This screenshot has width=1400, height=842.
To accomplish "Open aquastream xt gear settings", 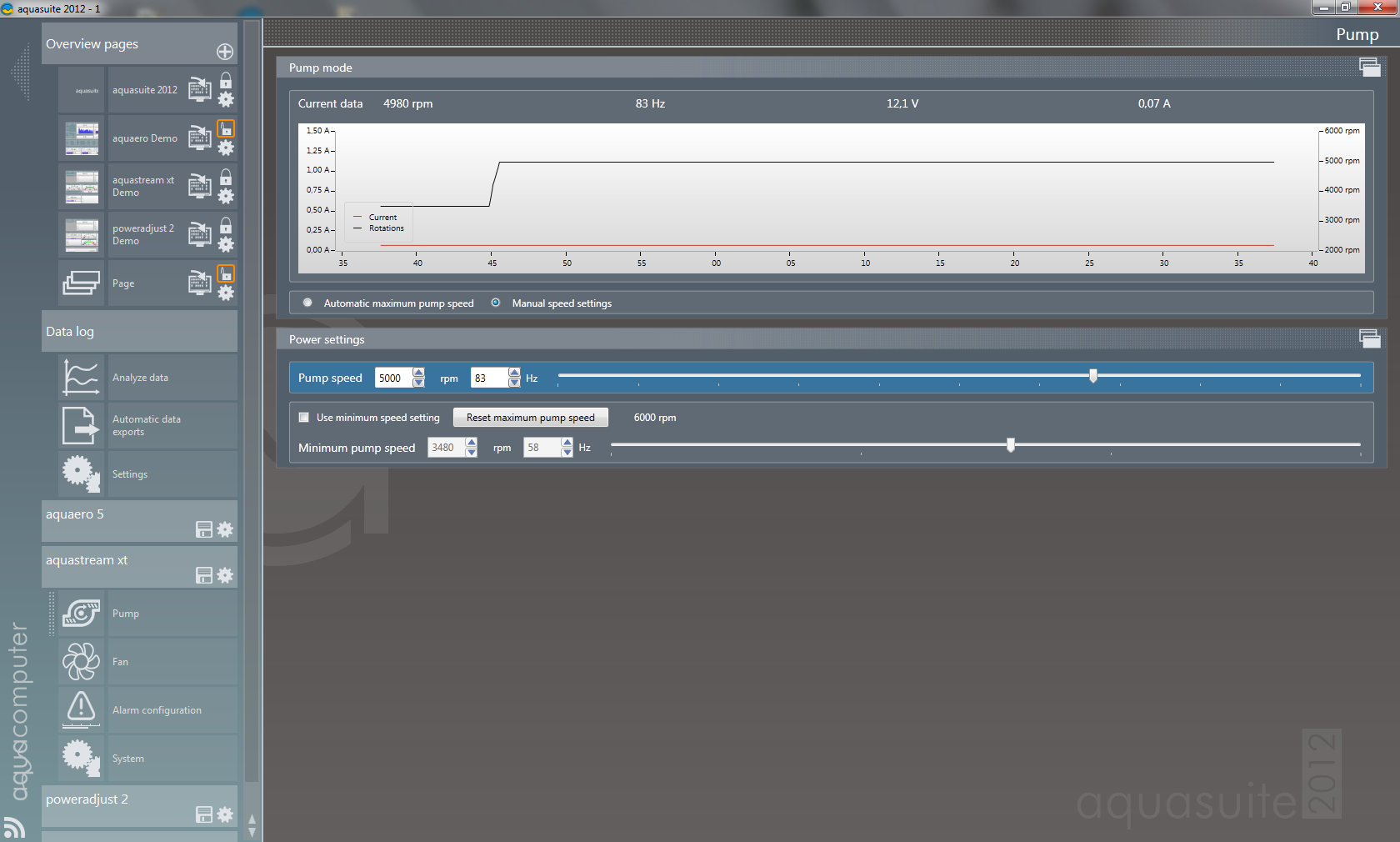I will click(225, 575).
